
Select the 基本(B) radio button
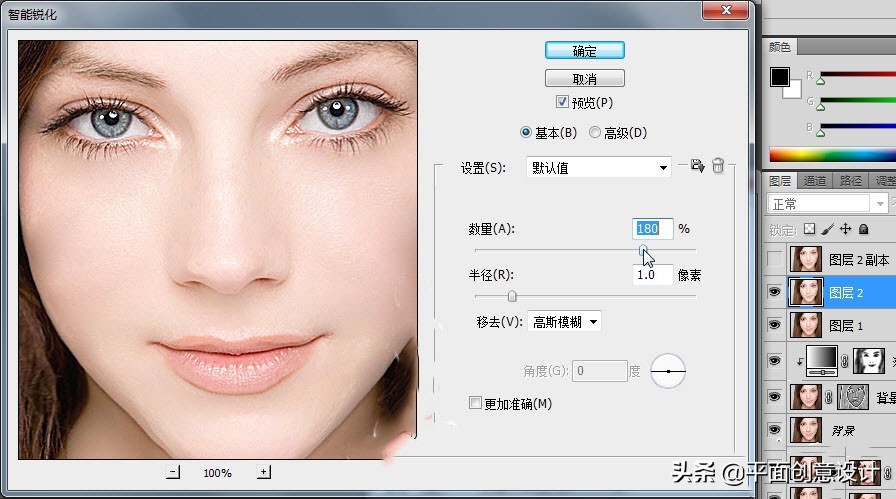click(526, 133)
